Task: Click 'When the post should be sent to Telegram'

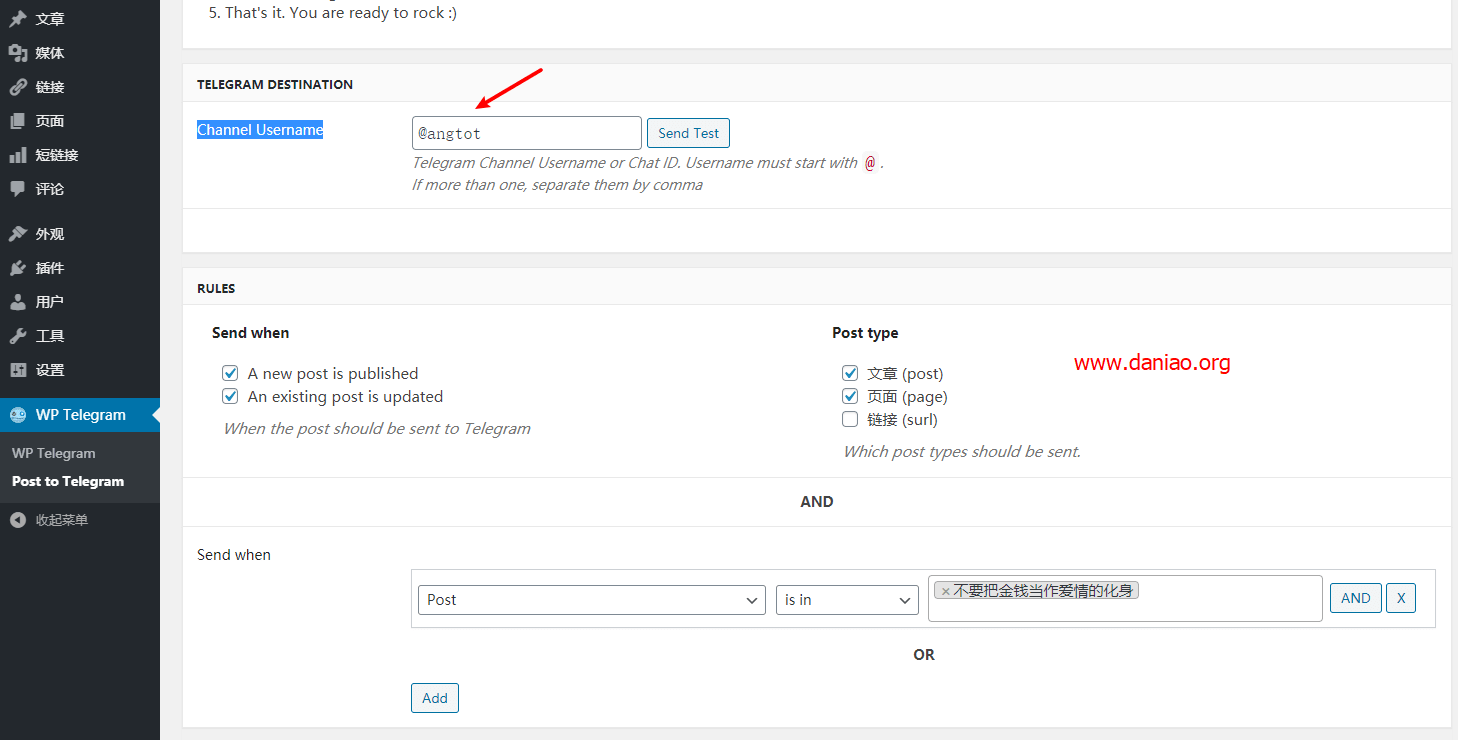Action: tap(377, 428)
